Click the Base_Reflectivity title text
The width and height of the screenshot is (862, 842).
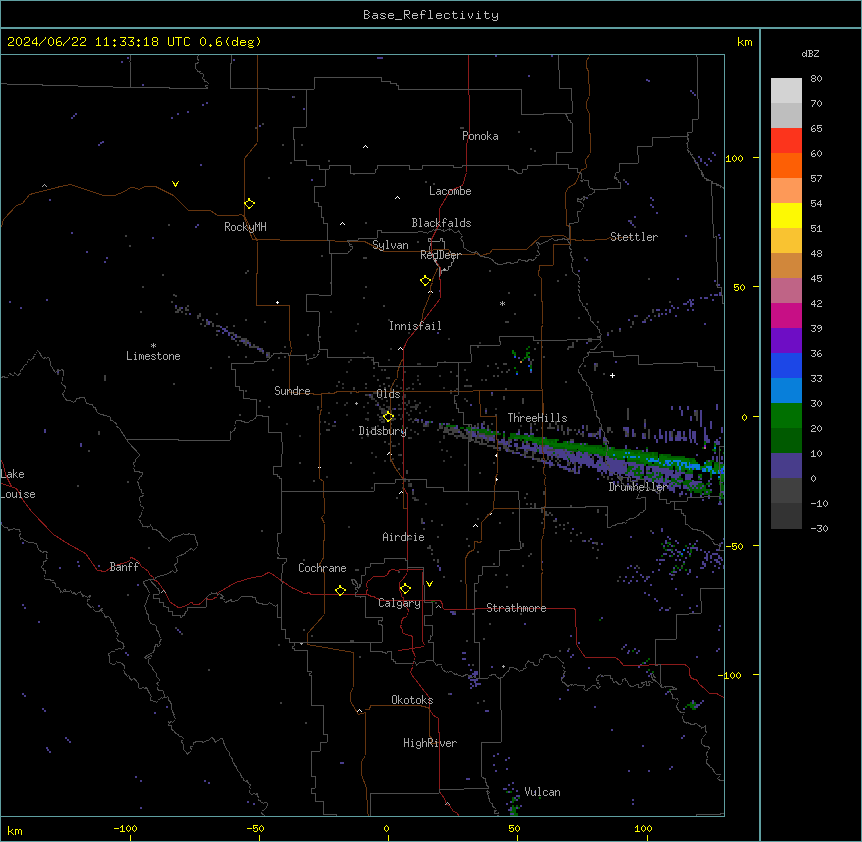pyautogui.click(x=431, y=15)
